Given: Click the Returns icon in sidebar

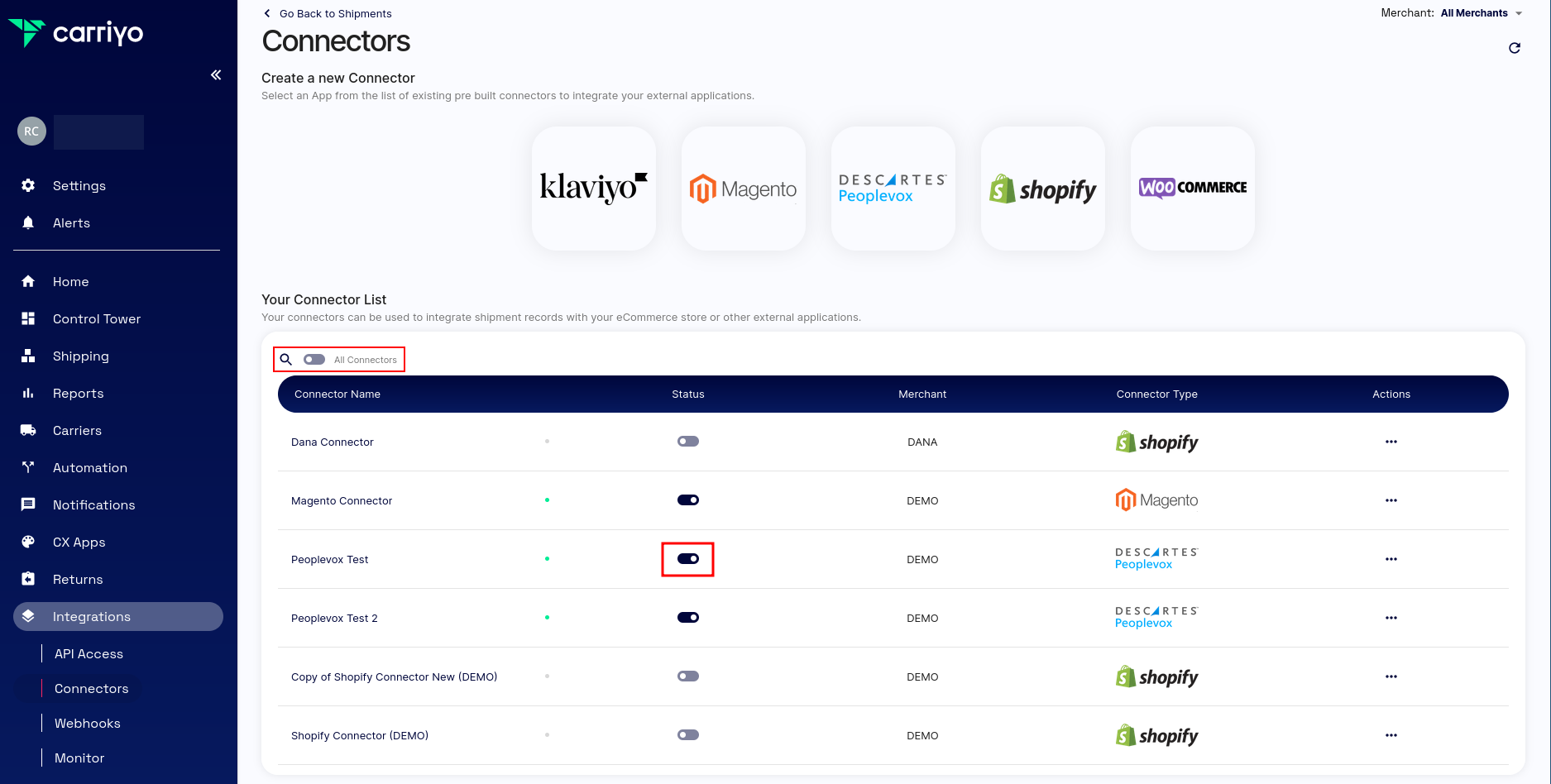Looking at the screenshot, I should pos(28,579).
